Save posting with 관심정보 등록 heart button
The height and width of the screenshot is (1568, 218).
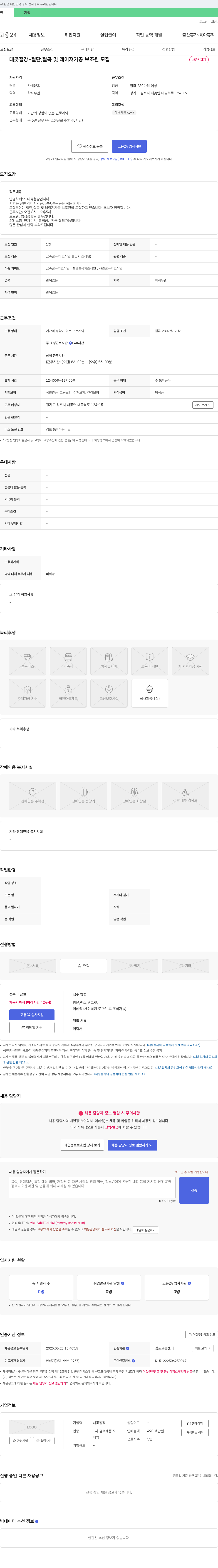(90, 146)
